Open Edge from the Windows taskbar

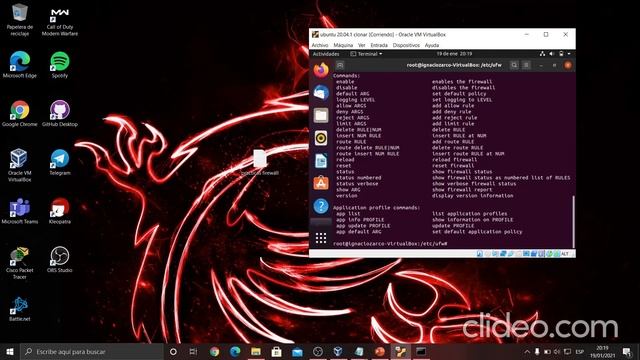235,351
